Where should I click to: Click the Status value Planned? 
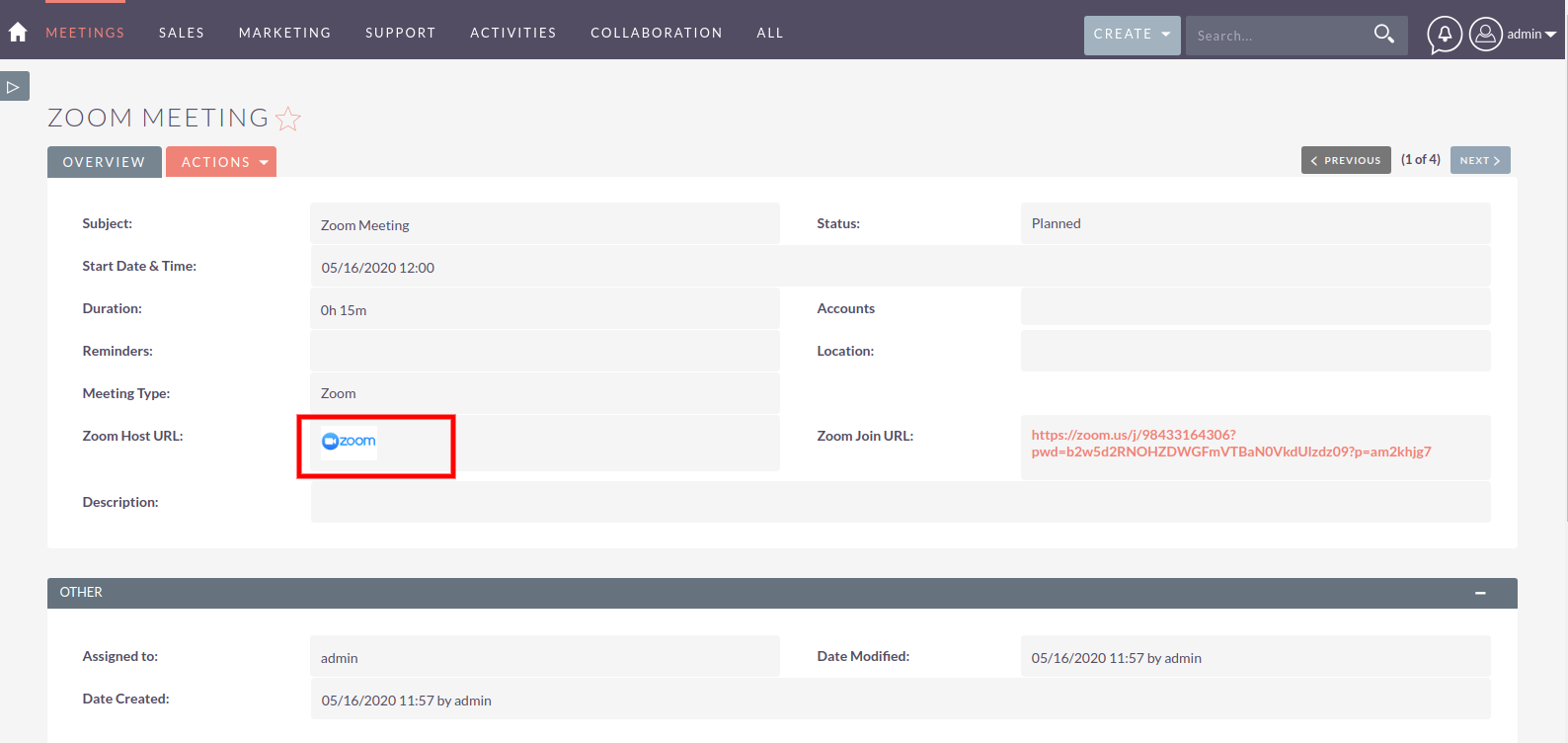click(1057, 223)
